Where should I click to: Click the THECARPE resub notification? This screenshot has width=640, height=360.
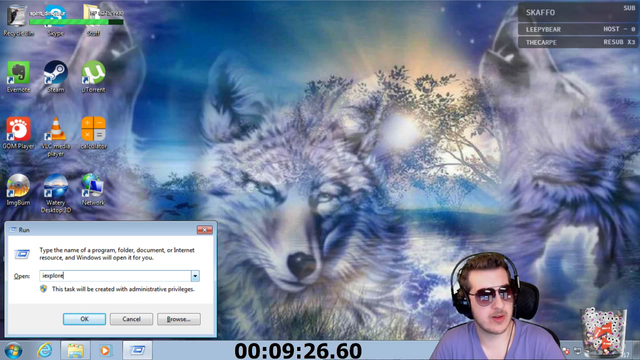(578, 42)
